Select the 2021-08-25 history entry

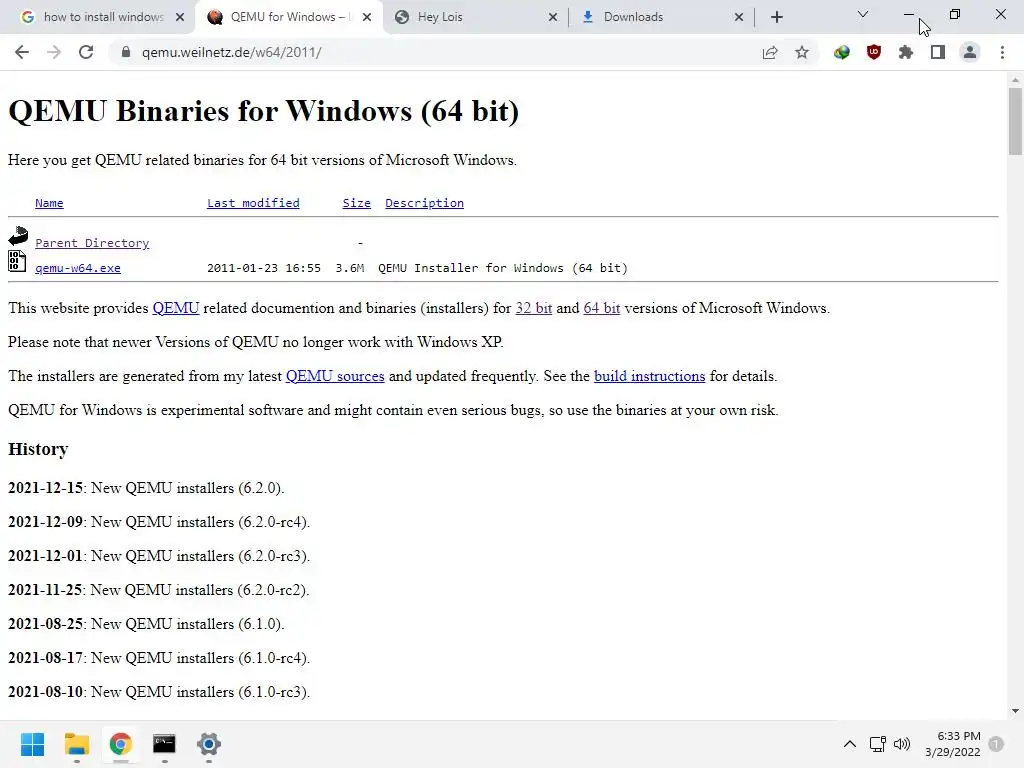(146, 624)
